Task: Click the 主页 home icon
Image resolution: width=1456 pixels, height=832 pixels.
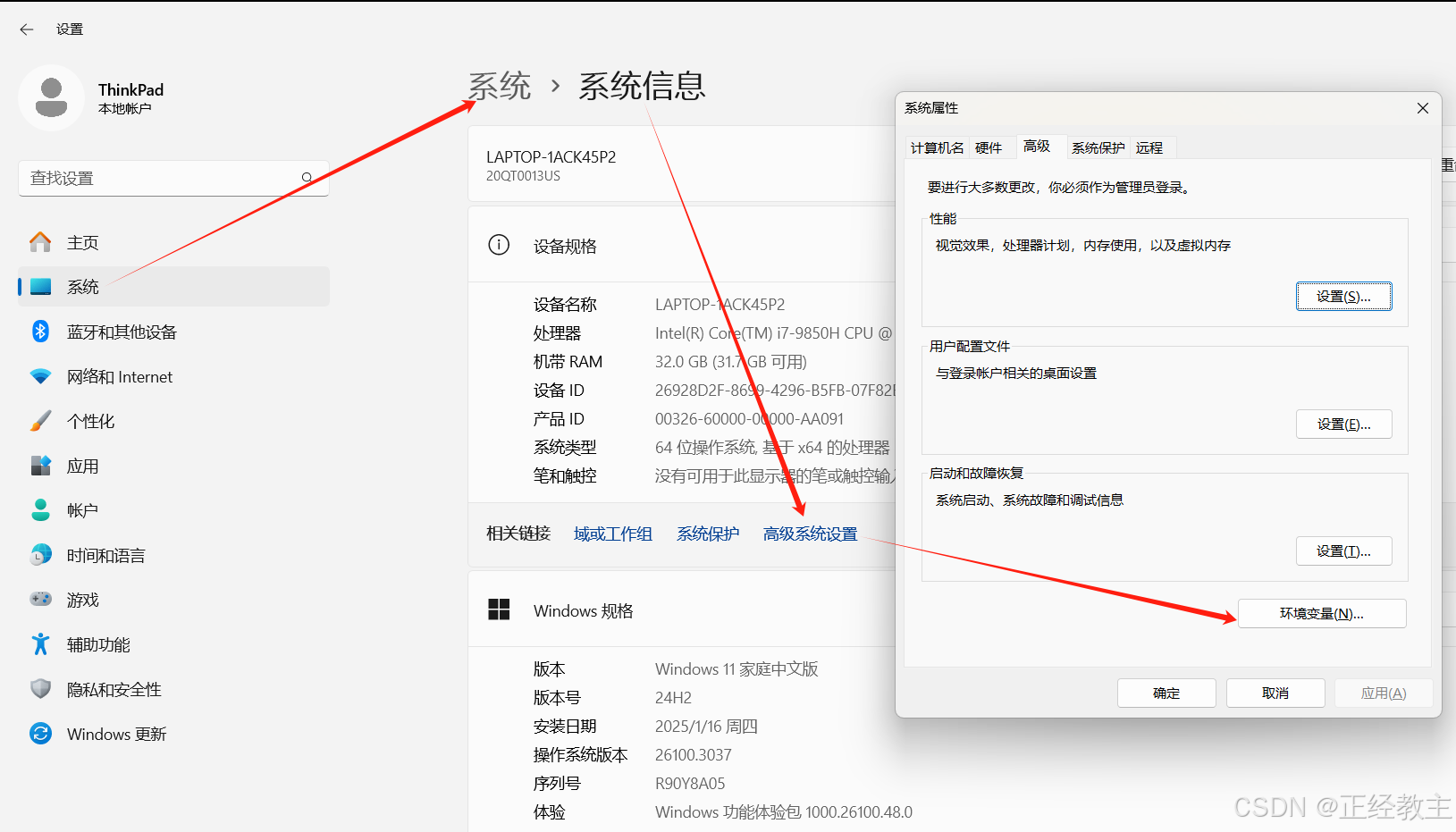Action: pos(40,242)
